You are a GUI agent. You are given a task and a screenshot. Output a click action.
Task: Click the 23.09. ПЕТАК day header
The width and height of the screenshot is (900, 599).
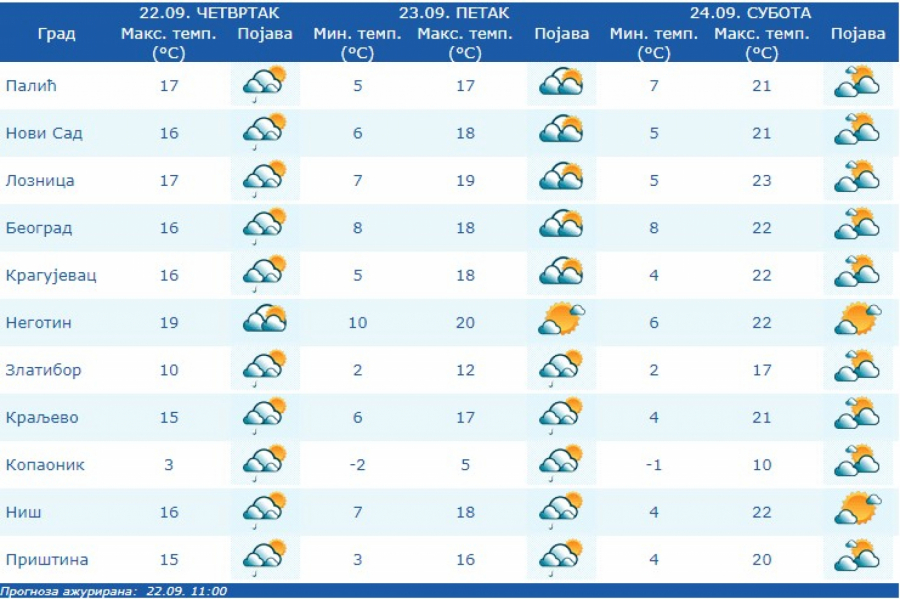coord(454,13)
